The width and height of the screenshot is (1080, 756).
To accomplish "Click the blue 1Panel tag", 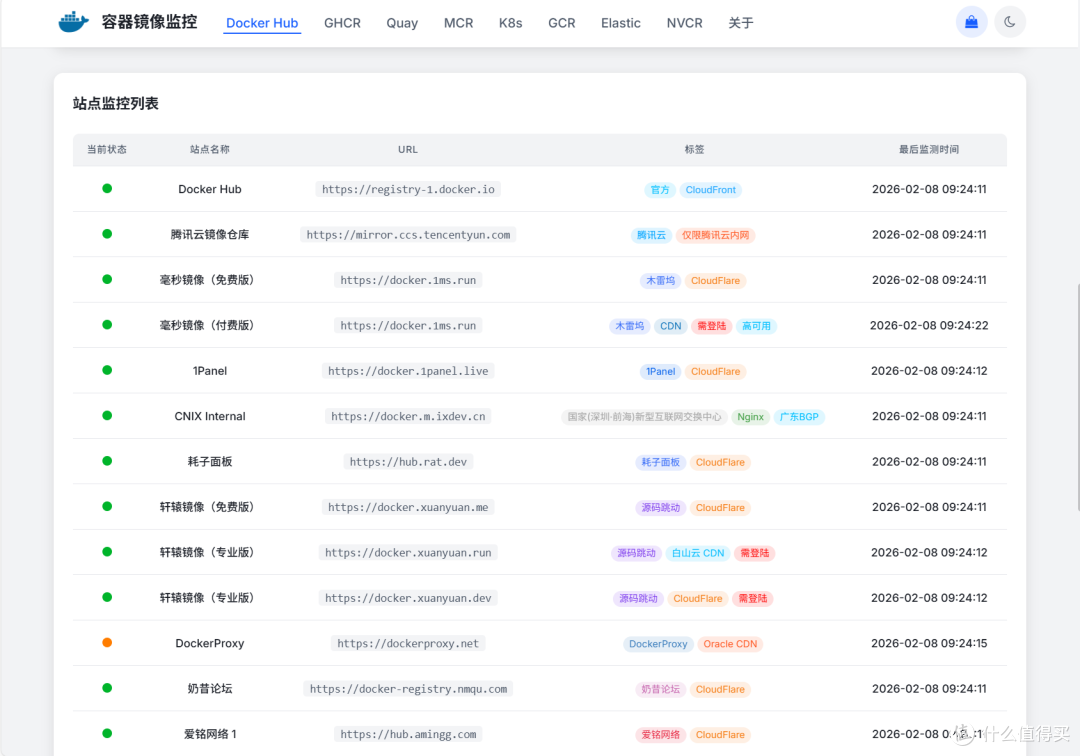I will pos(661,372).
